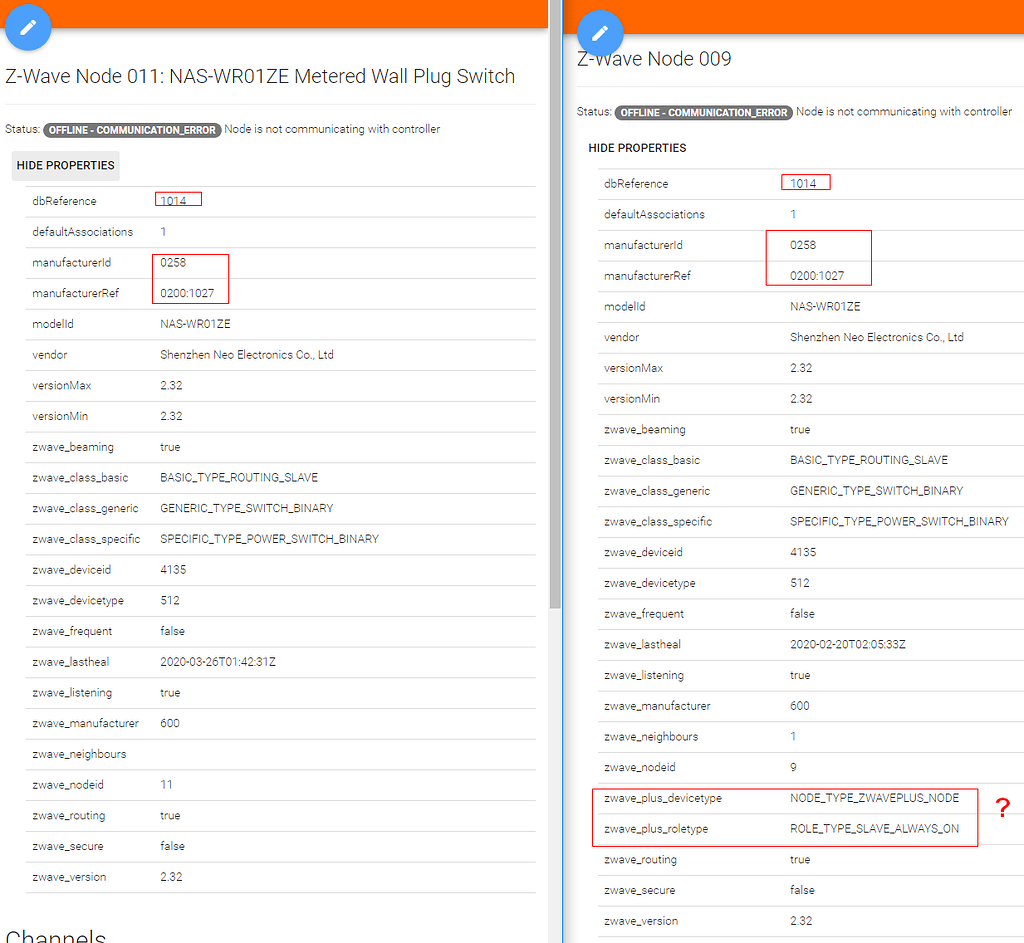Click the OFFLINE - COMMUNICATION_ERROR badge for Node 009

click(x=703, y=111)
